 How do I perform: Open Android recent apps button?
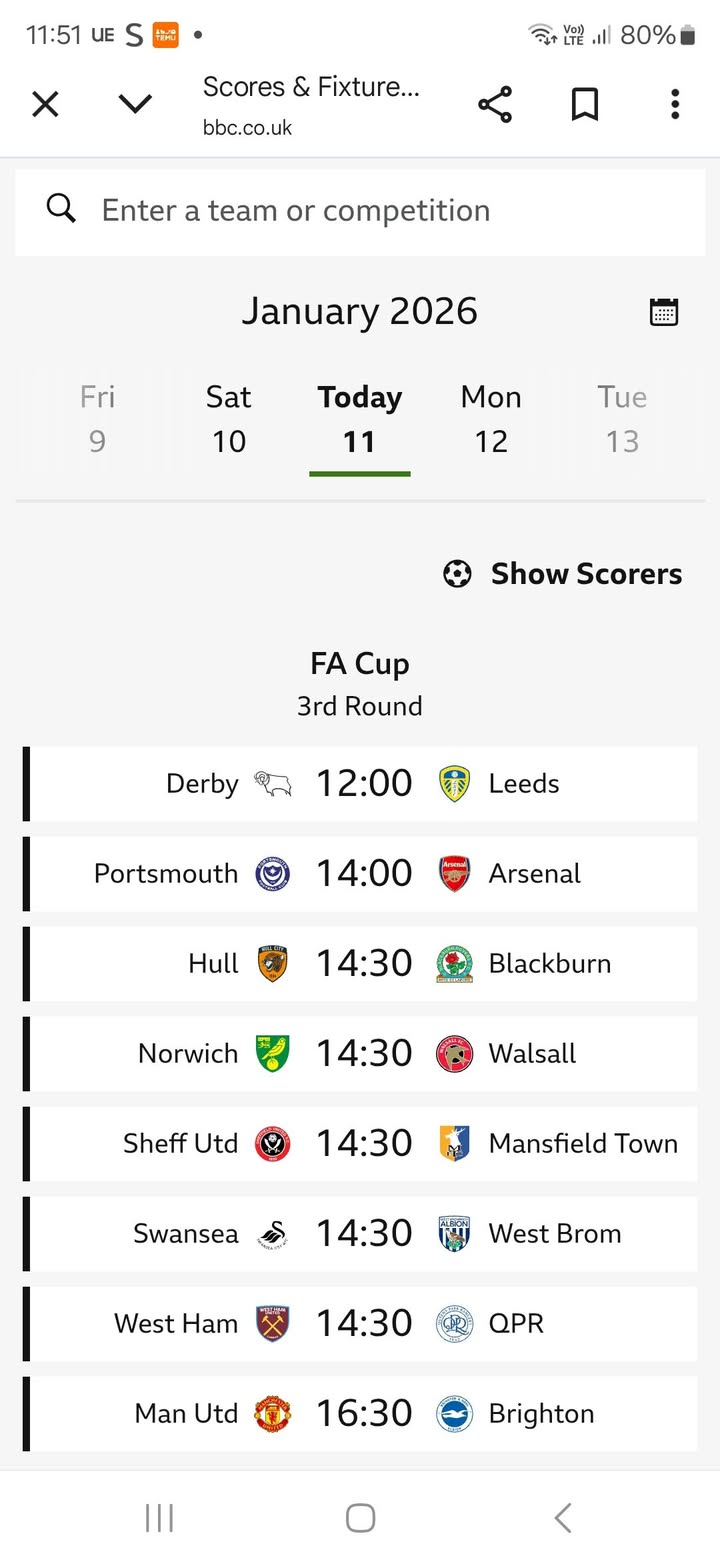[x=159, y=1518]
